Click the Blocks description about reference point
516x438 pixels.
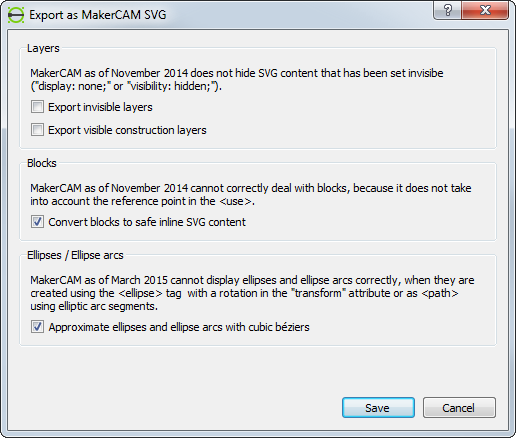251,195
